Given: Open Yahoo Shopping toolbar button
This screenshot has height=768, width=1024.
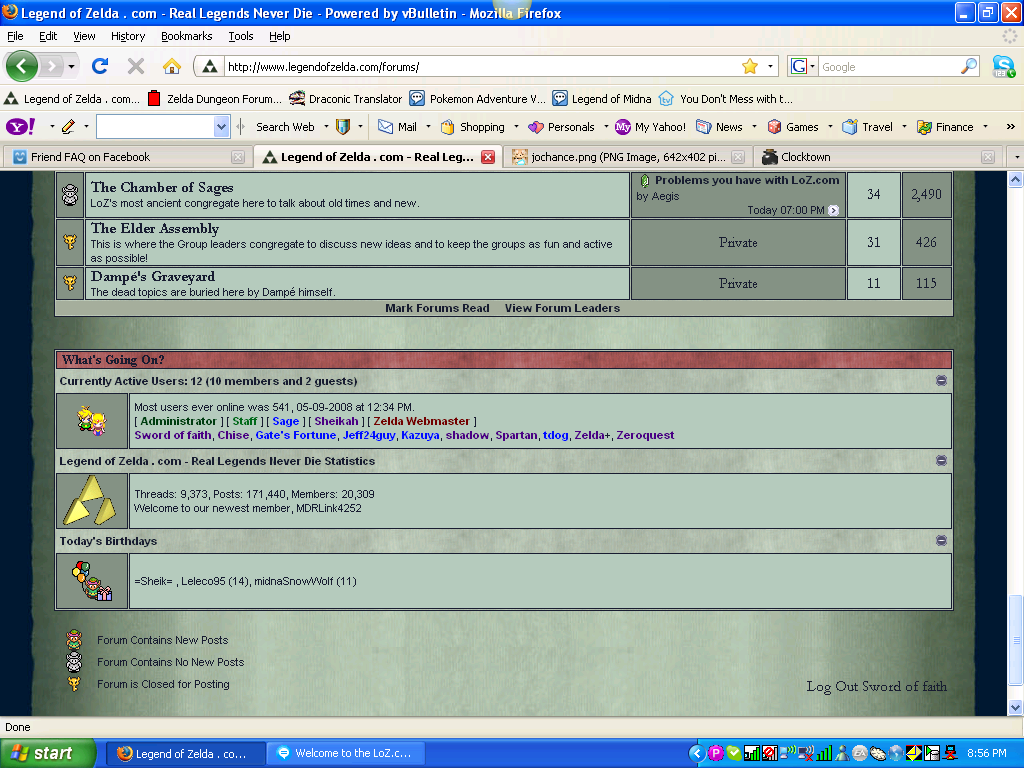Looking at the screenshot, I should [x=473, y=127].
